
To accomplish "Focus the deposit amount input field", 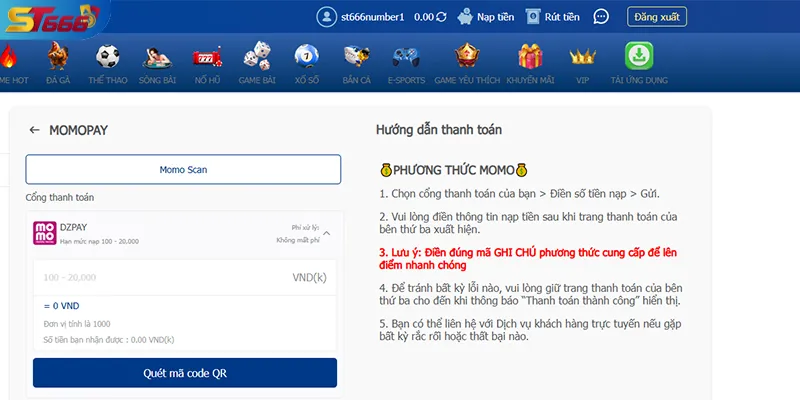I will (x=160, y=277).
